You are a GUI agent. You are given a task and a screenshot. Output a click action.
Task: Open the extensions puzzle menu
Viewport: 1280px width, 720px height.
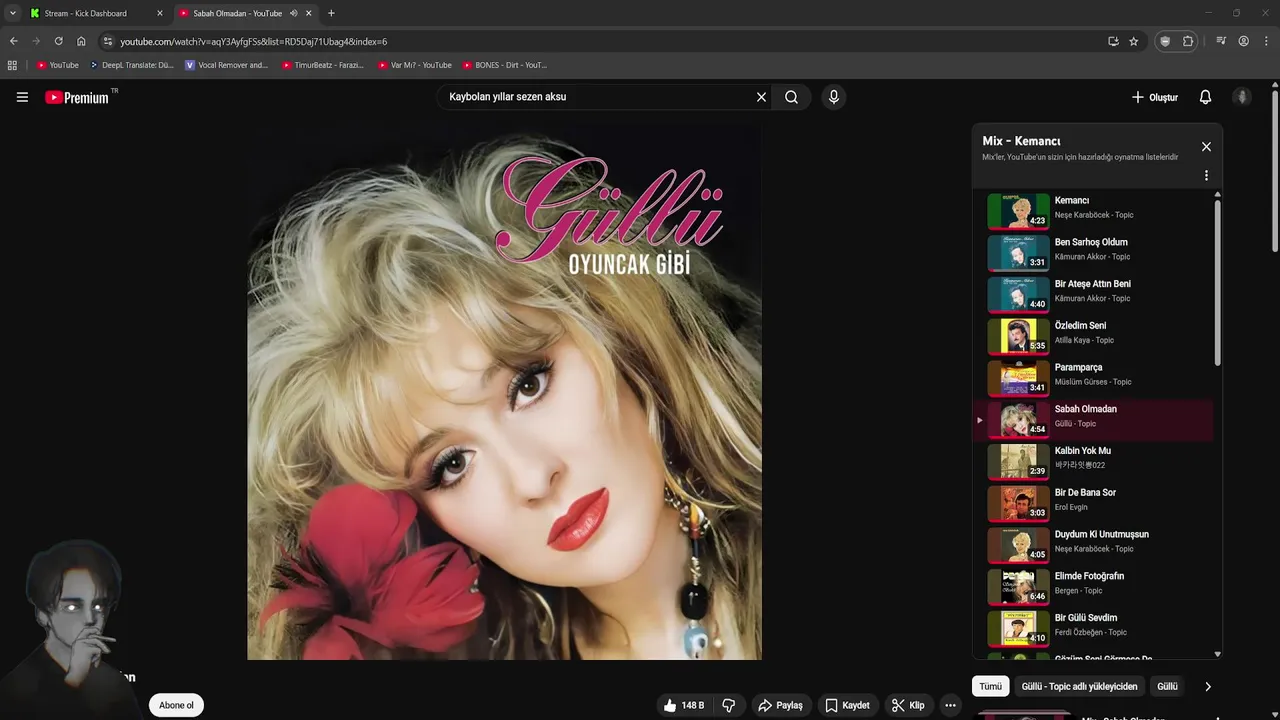(x=1188, y=41)
